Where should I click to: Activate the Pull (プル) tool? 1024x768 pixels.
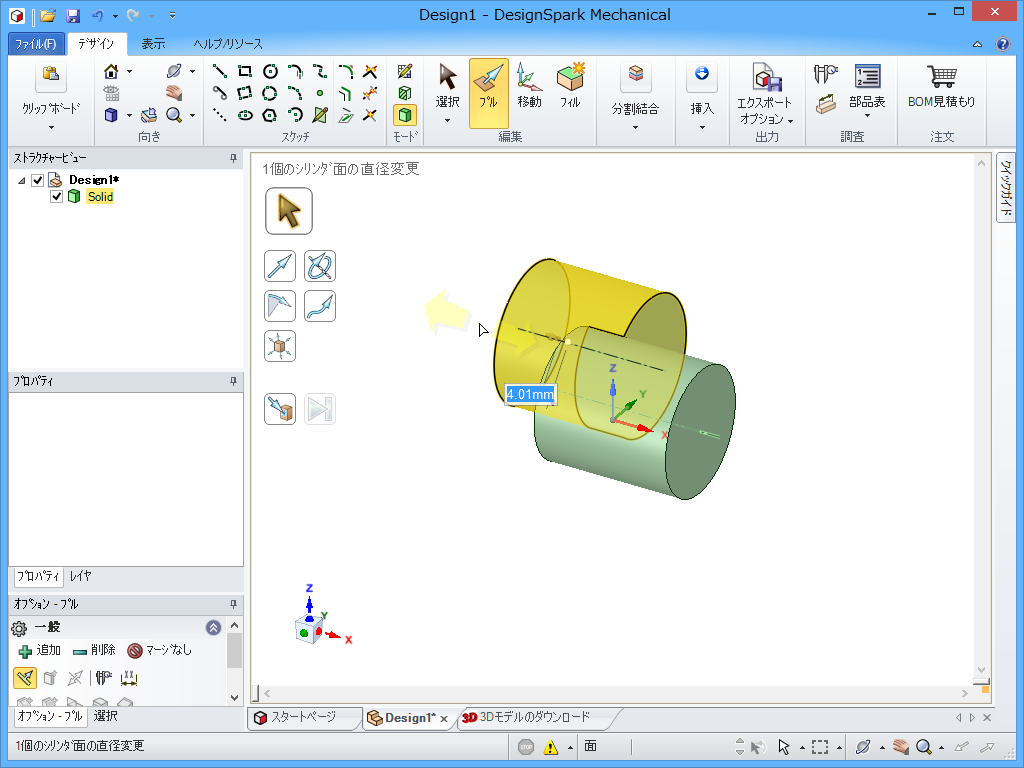[x=488, y=93]
